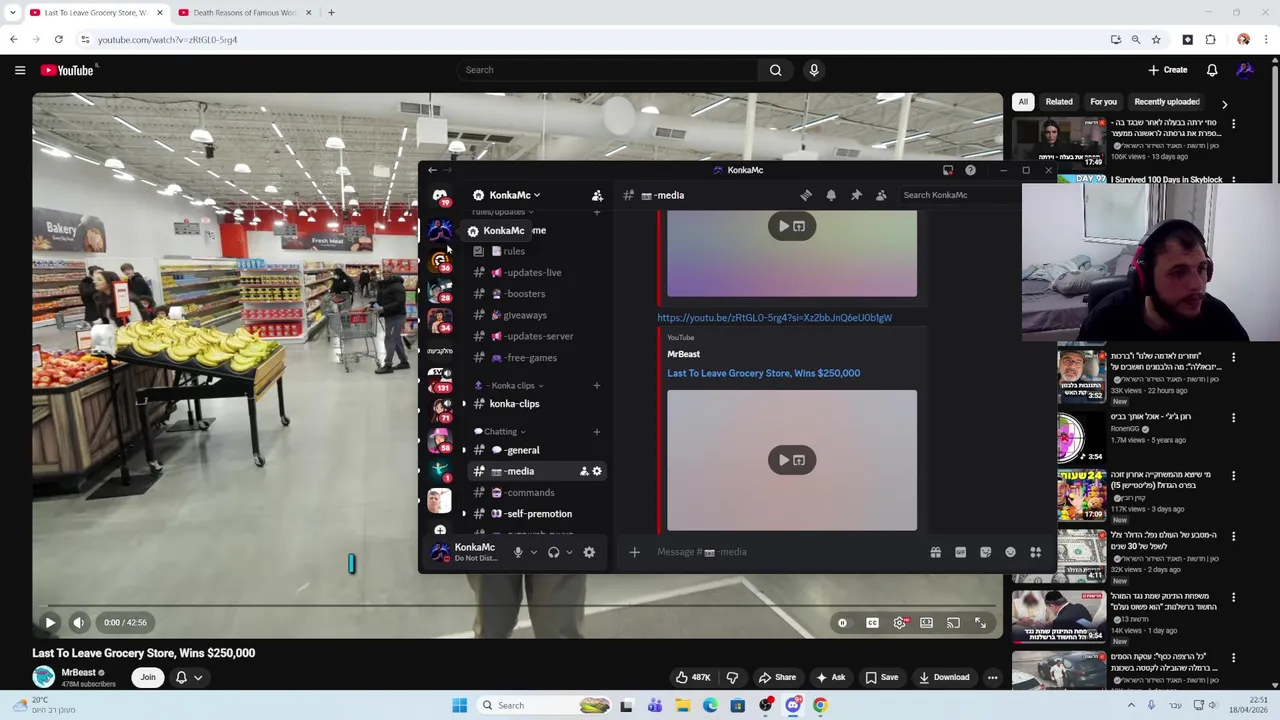This screenshot has height=720, width=1280.
Task: Open YouTube hamburger guide menu
Action: (20, 70)
